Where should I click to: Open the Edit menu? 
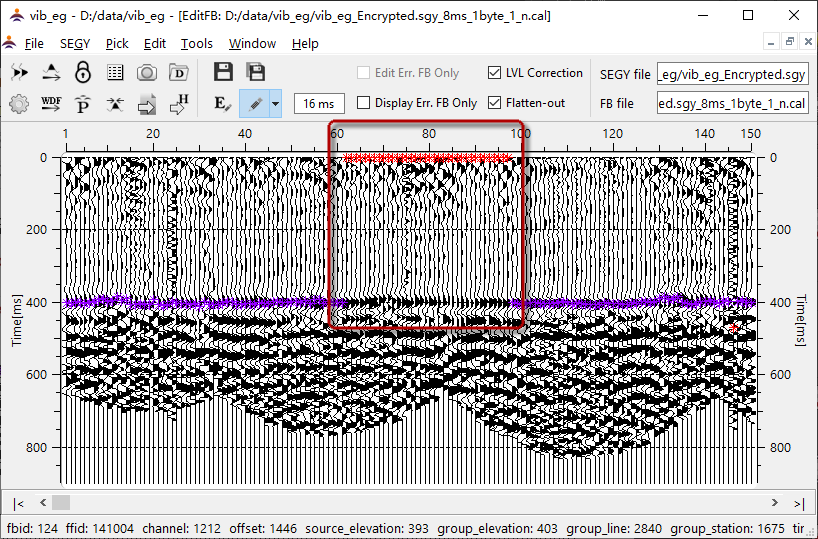pos(154,44)
